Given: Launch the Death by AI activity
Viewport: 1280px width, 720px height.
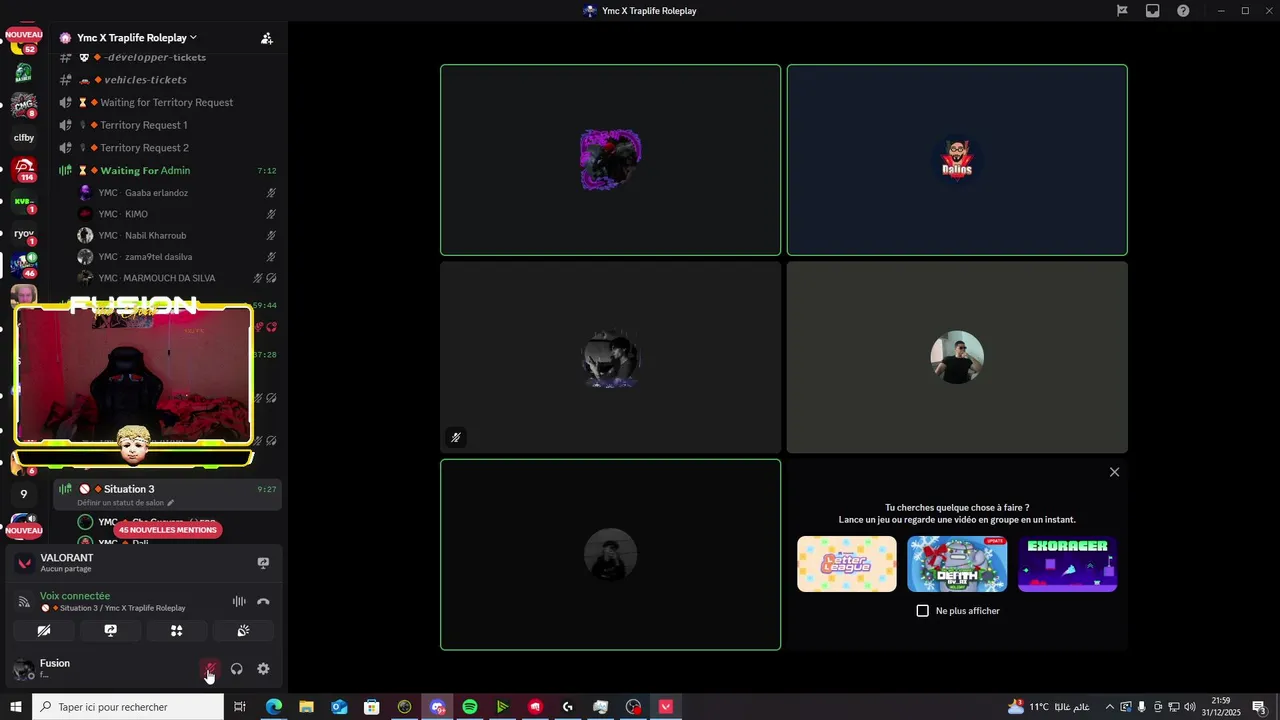Looking at the screenshot, I should pos(957,564).
